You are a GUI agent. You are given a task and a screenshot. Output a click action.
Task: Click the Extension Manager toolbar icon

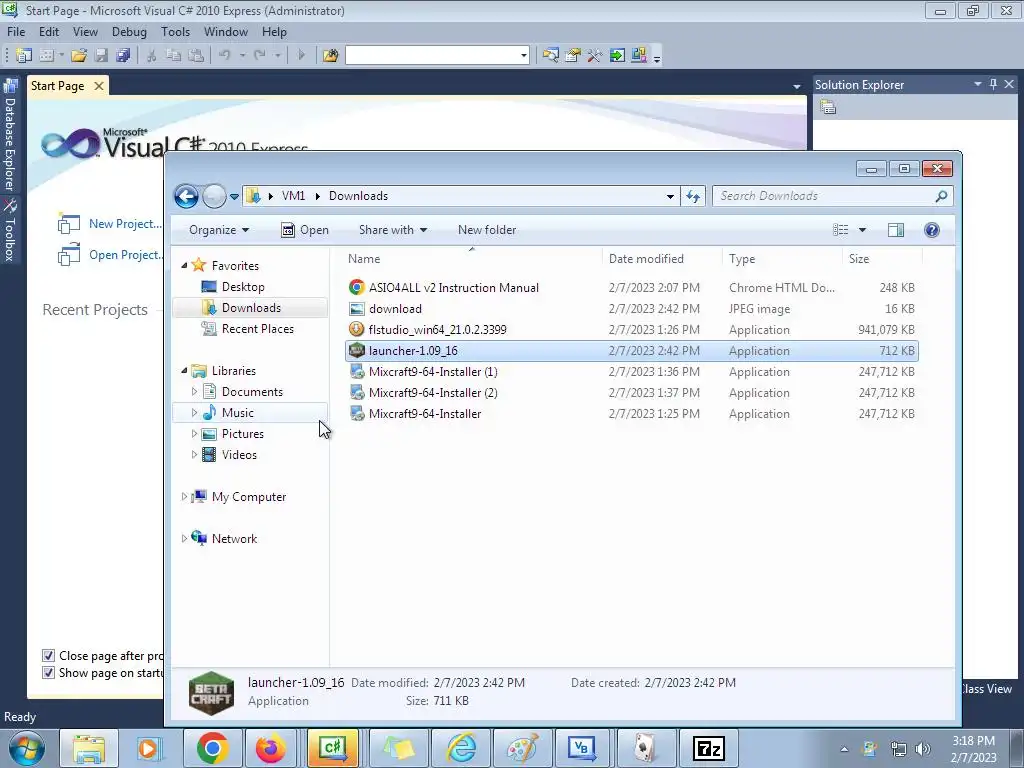pyautogui.click(x=639, y=56)
